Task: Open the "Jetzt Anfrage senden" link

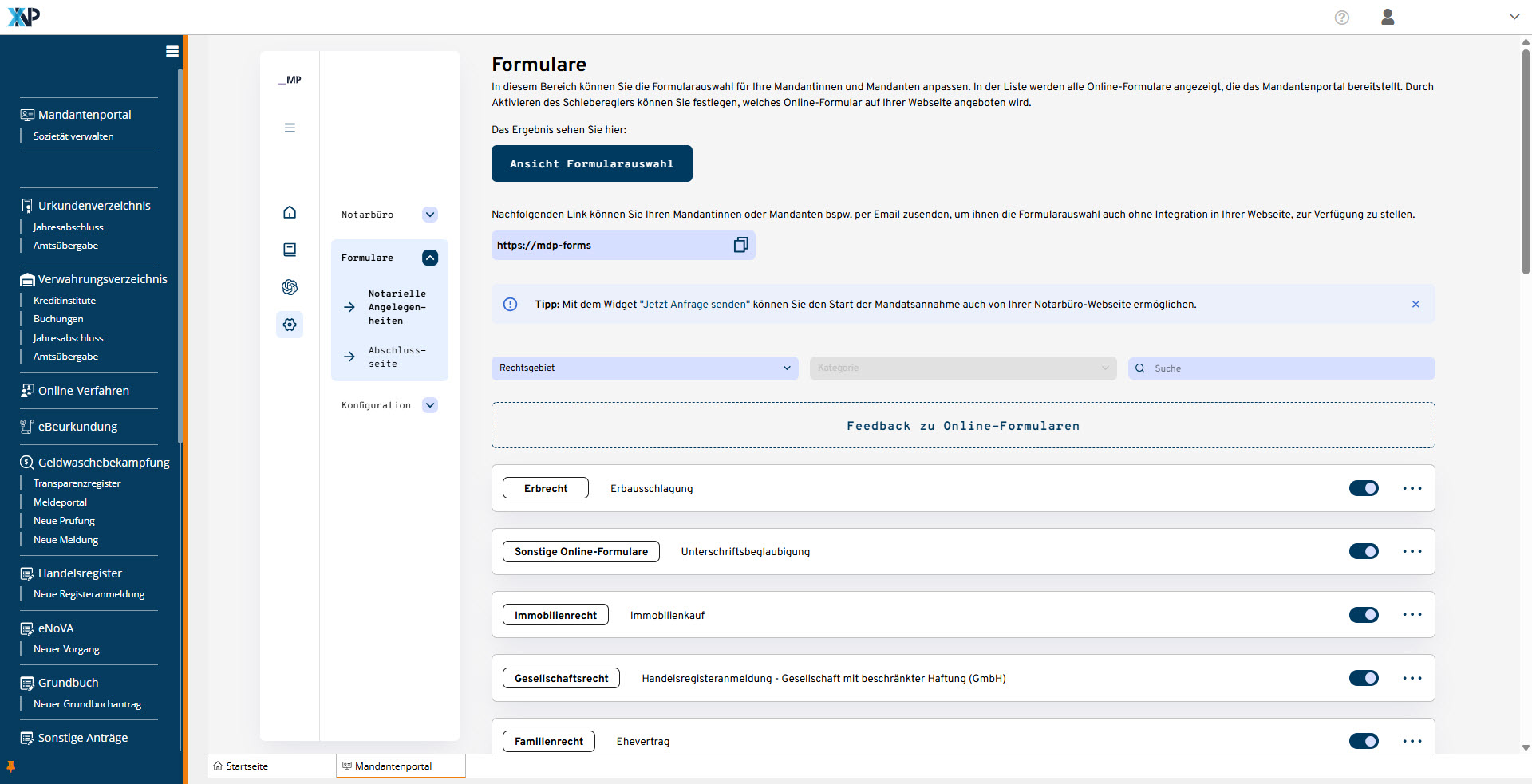Action: [694, 305]
